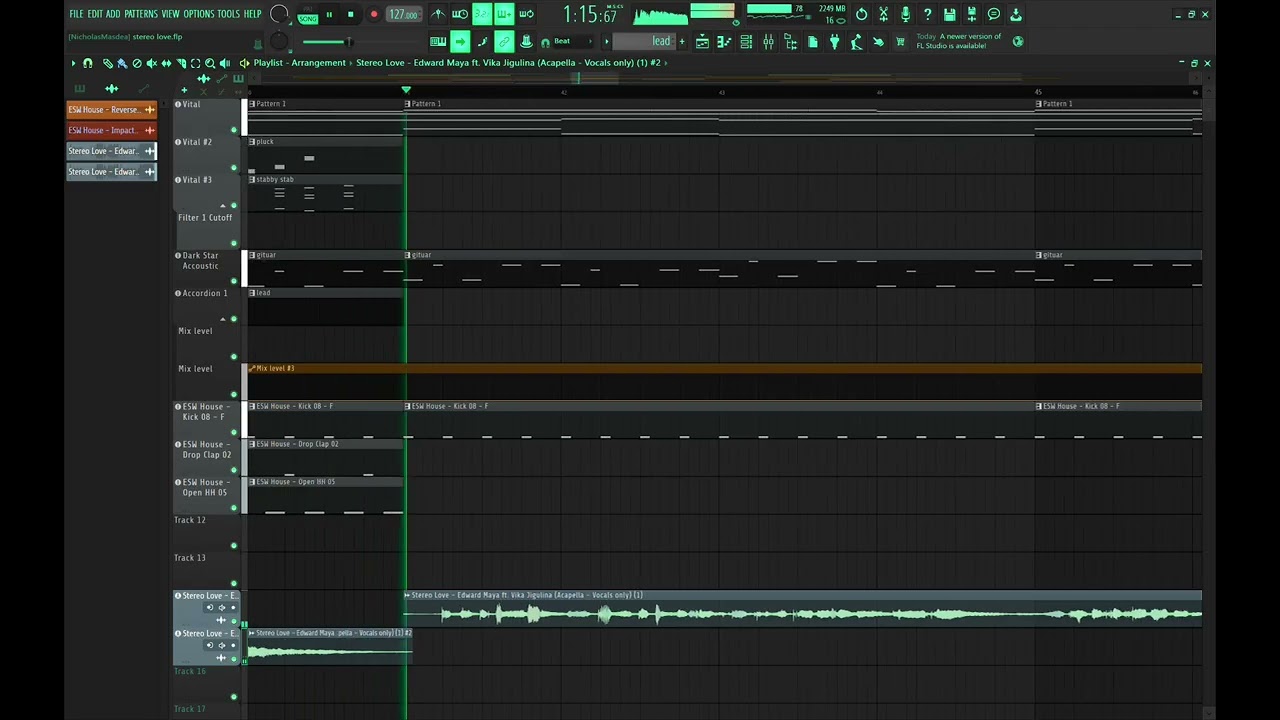Mute Track 13 with its green dot
The width and height of the screenshot is (1280, 720).
tap(234, 583)
